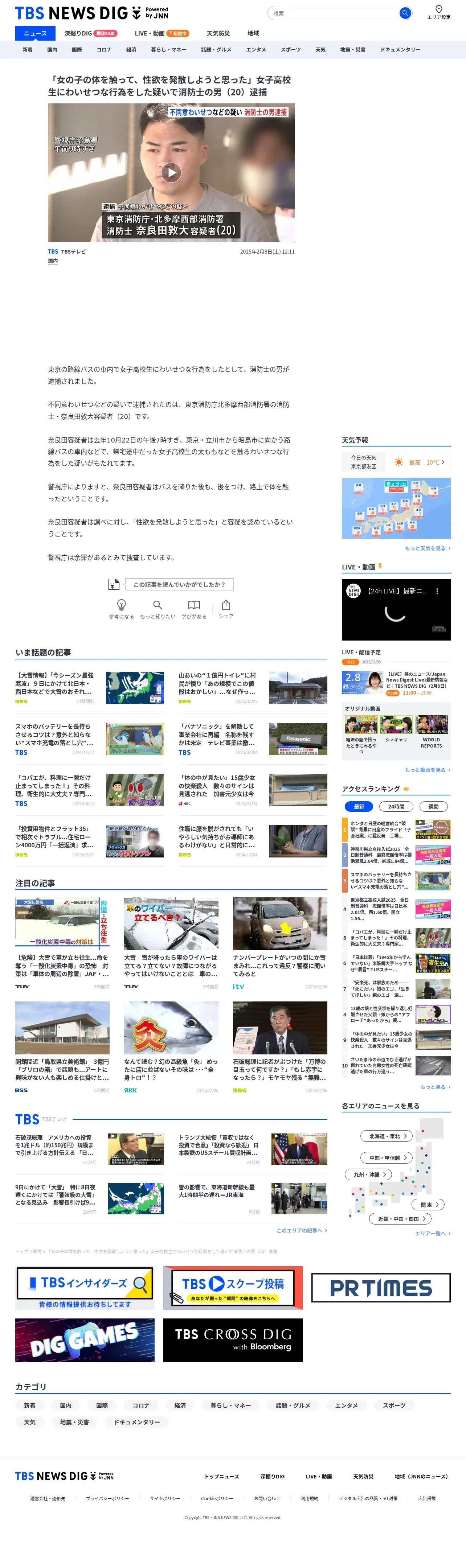
Task: Open the three-dot menu on the 24h LIVE video
Action: point(437,591)
